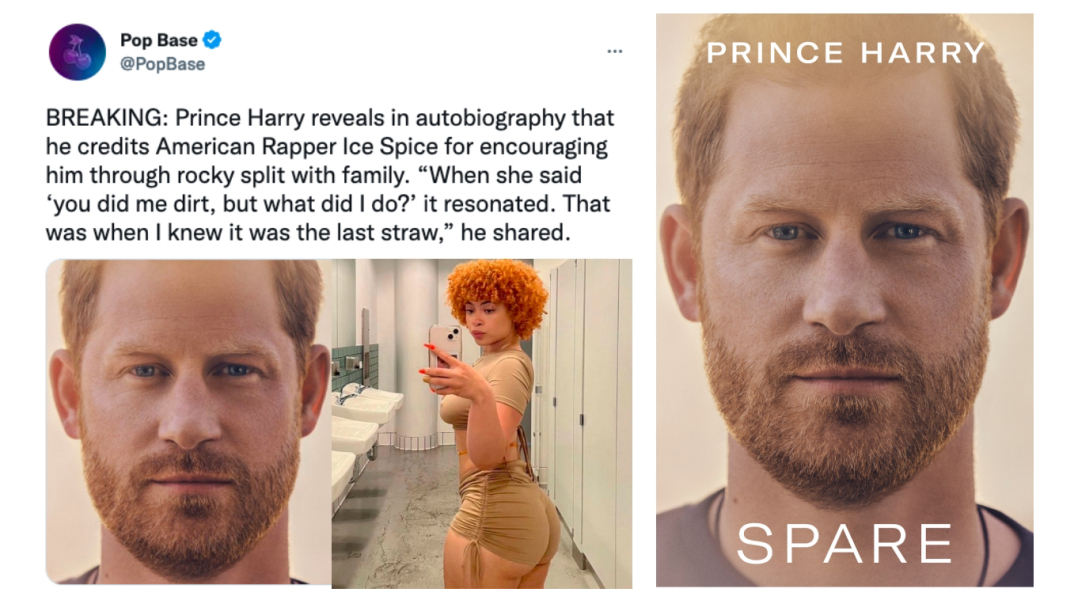Open the Pop Base profile avatar
The image size is (1074, 600).
click(77, 52)
